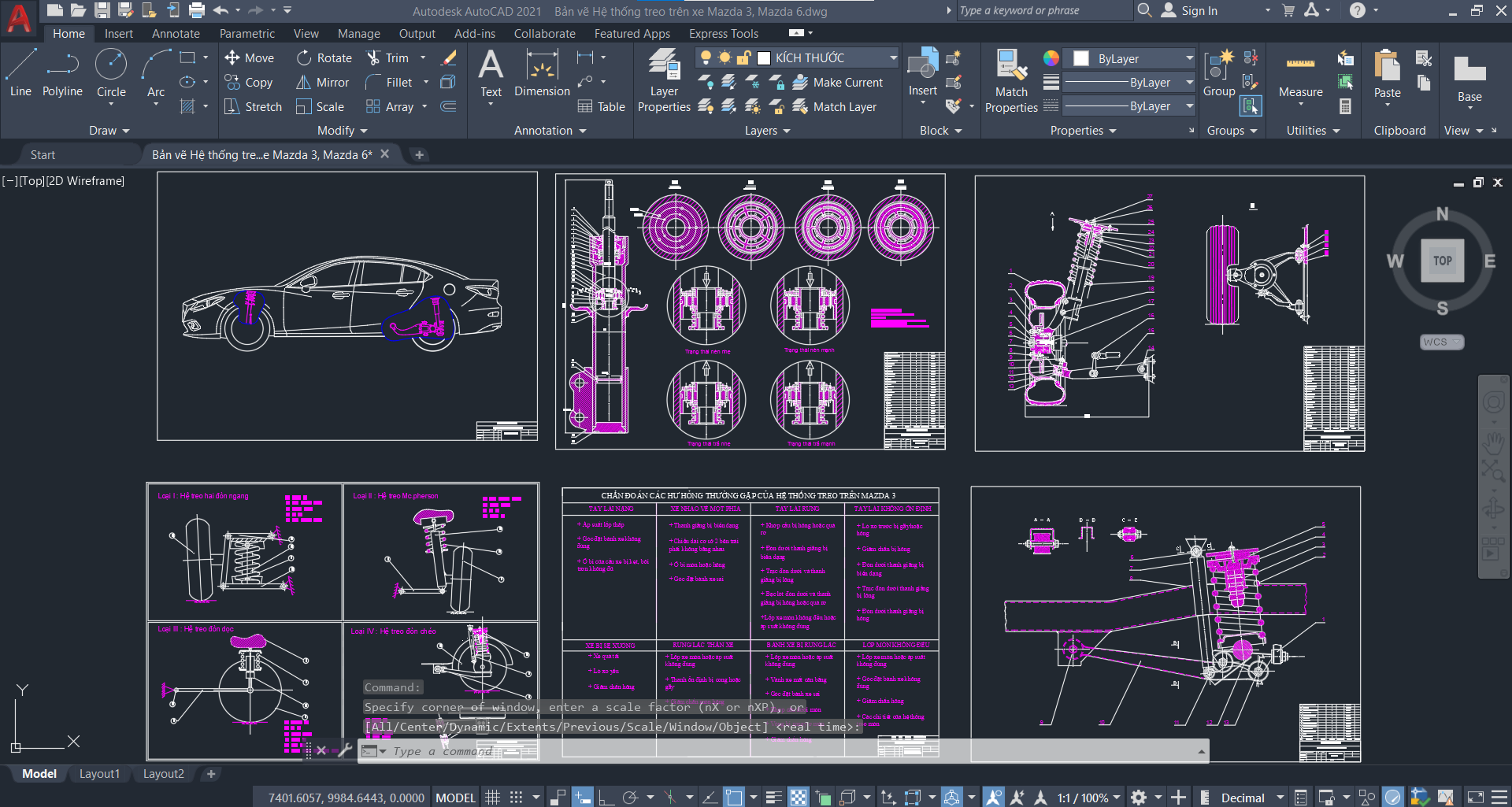Toggle object snap in status bar

click(733, 798)
